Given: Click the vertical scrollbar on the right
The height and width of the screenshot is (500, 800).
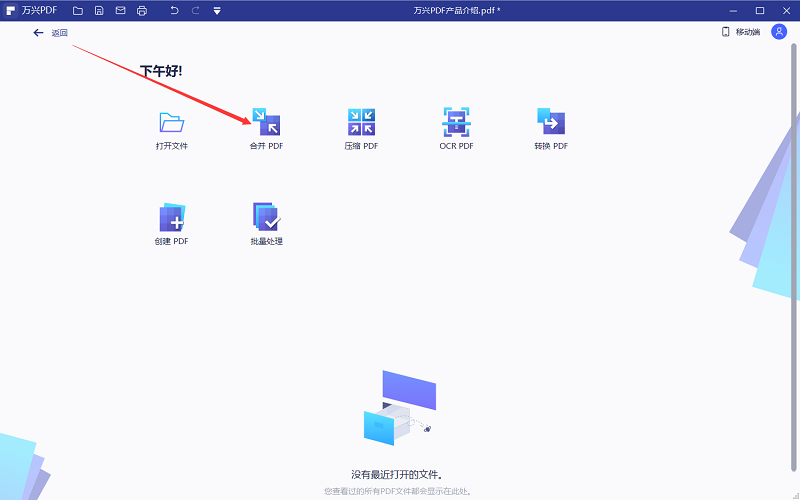Looking at the screenshot, I should [x=793, y=258].
